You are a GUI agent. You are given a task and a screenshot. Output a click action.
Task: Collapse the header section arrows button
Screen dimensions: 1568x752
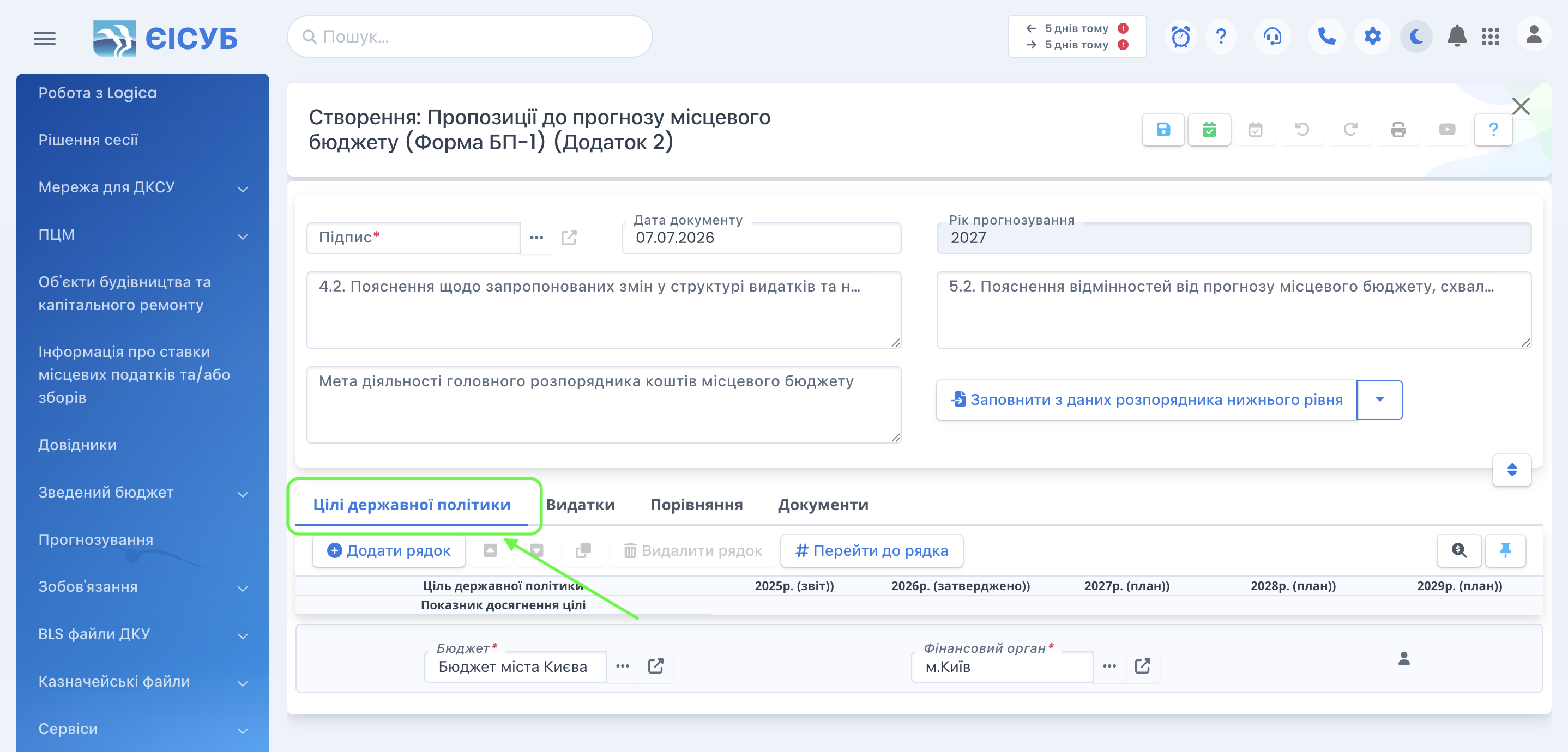coord(1511,470)
